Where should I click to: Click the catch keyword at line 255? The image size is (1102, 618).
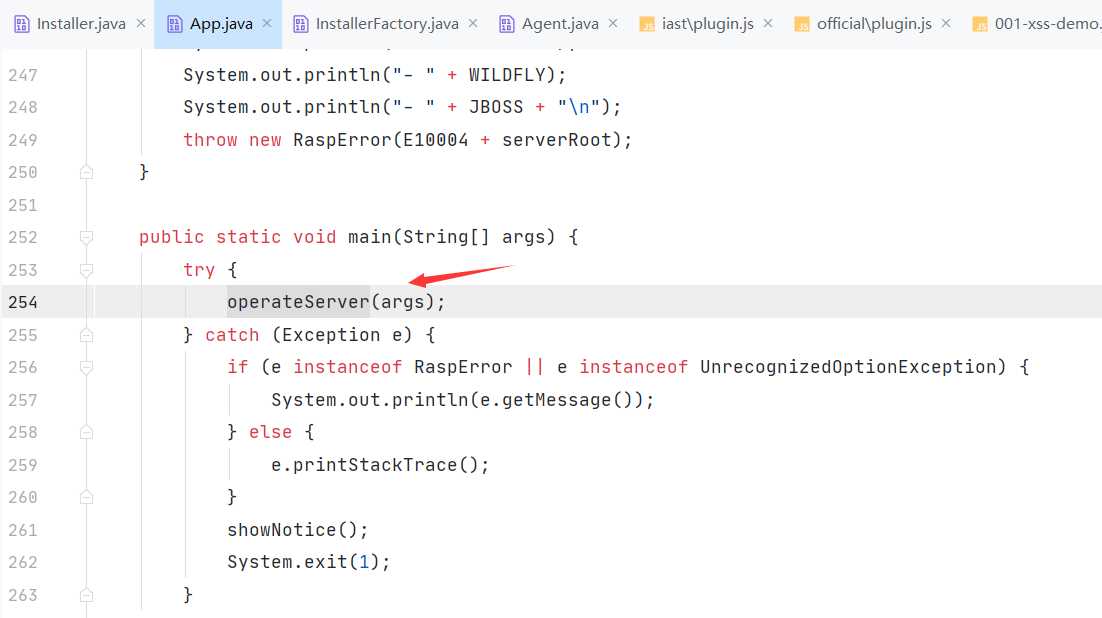(x=232, y=335)
